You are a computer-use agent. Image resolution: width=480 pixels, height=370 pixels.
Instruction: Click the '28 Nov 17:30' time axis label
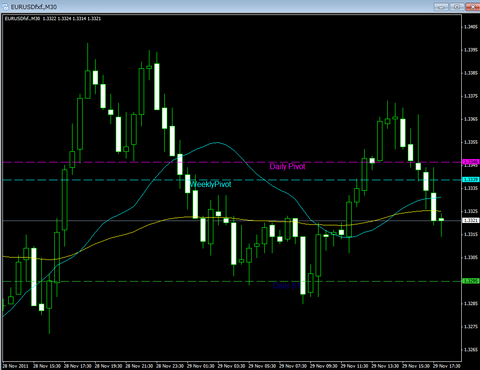click(78, 366)
